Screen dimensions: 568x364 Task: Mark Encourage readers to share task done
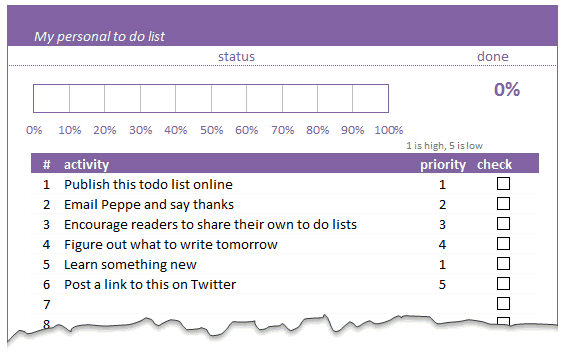click(503, 223)
